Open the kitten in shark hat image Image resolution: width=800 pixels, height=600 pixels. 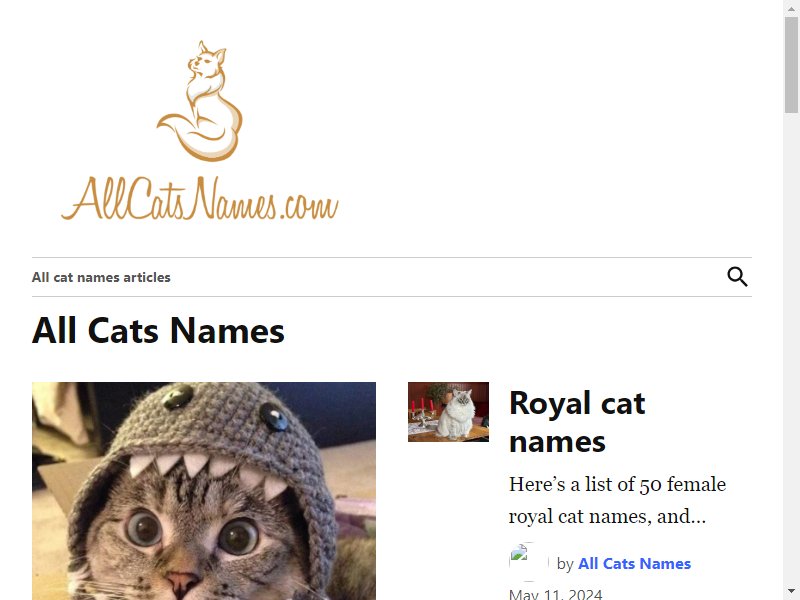[x=204, y=491]
